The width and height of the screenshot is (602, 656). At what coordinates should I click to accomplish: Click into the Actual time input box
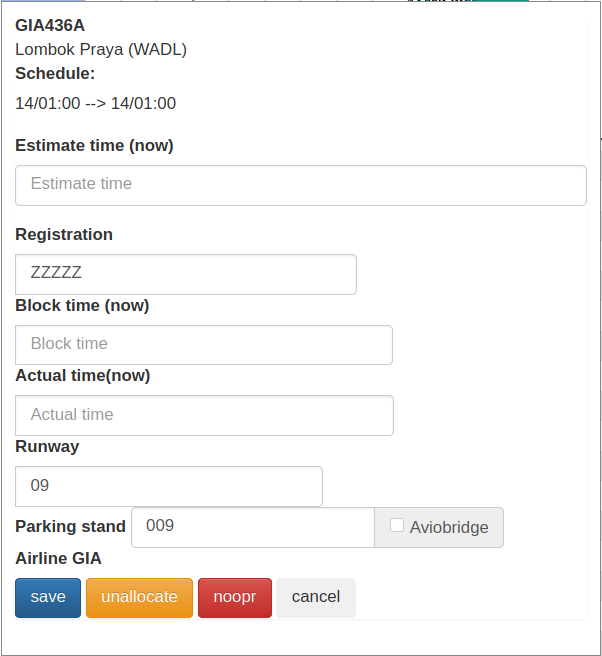[x=204, y=415]
